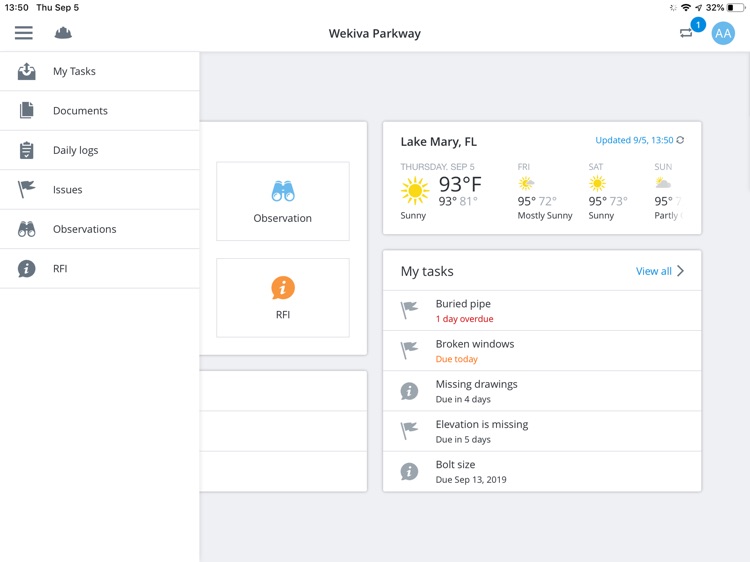This screenshot has height=562, width=750.
Task: Go to Daily logs in side menu
Action: 99,150
